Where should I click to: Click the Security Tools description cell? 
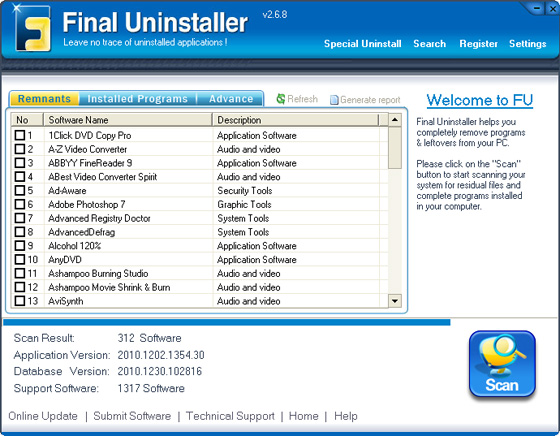pos(245,191)
